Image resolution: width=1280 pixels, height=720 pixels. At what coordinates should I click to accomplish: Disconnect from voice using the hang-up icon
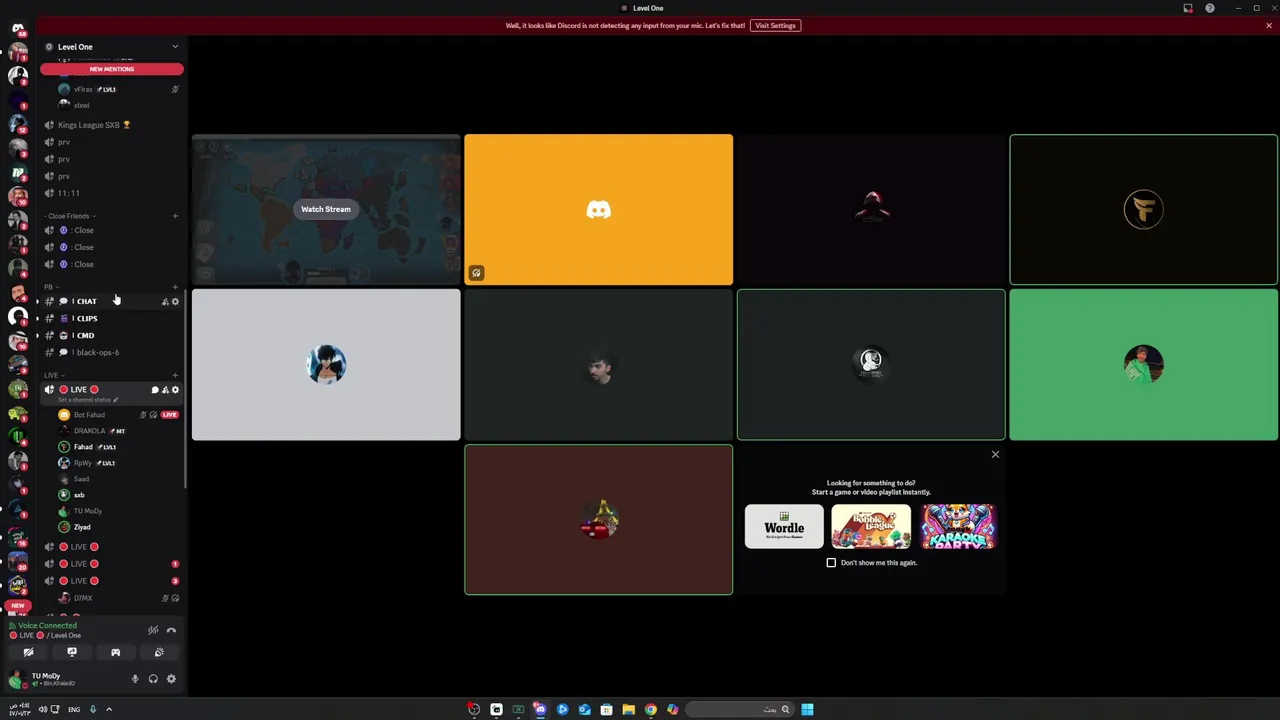coord(171,630)
